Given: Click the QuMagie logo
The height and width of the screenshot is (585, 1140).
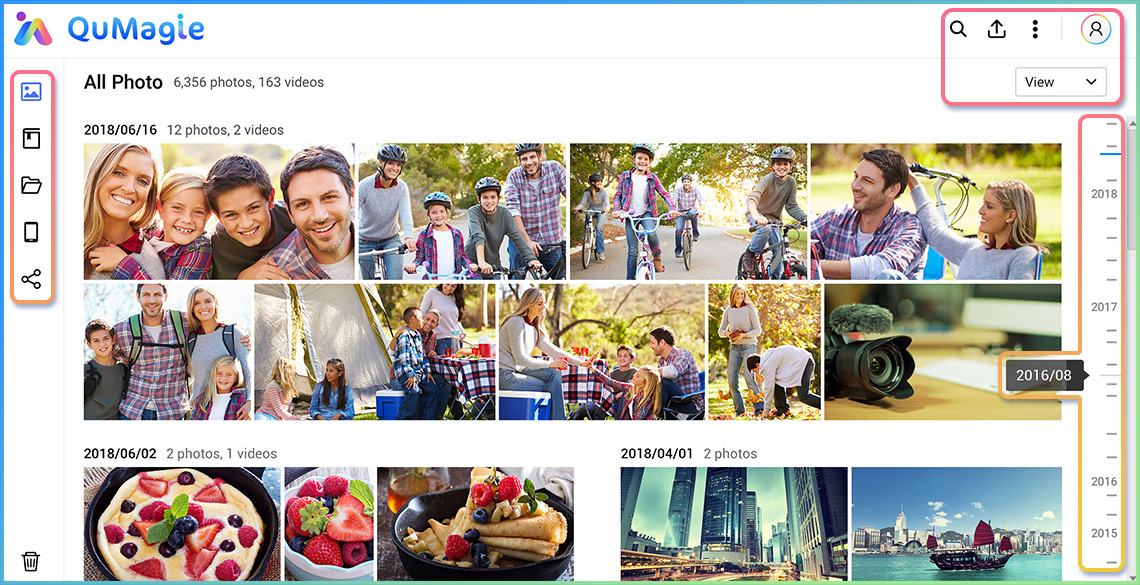Looking at the screenshot, I should coord(110,29).
